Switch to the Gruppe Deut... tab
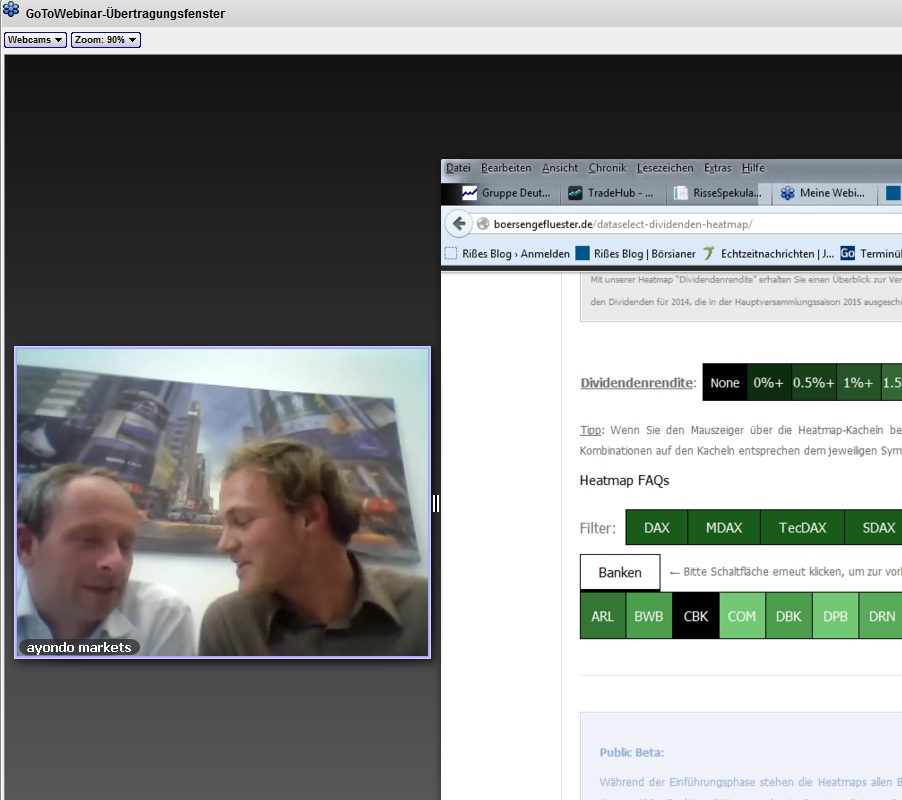The height and width of the screenshot is (800, 902). [x=505, y=193]
